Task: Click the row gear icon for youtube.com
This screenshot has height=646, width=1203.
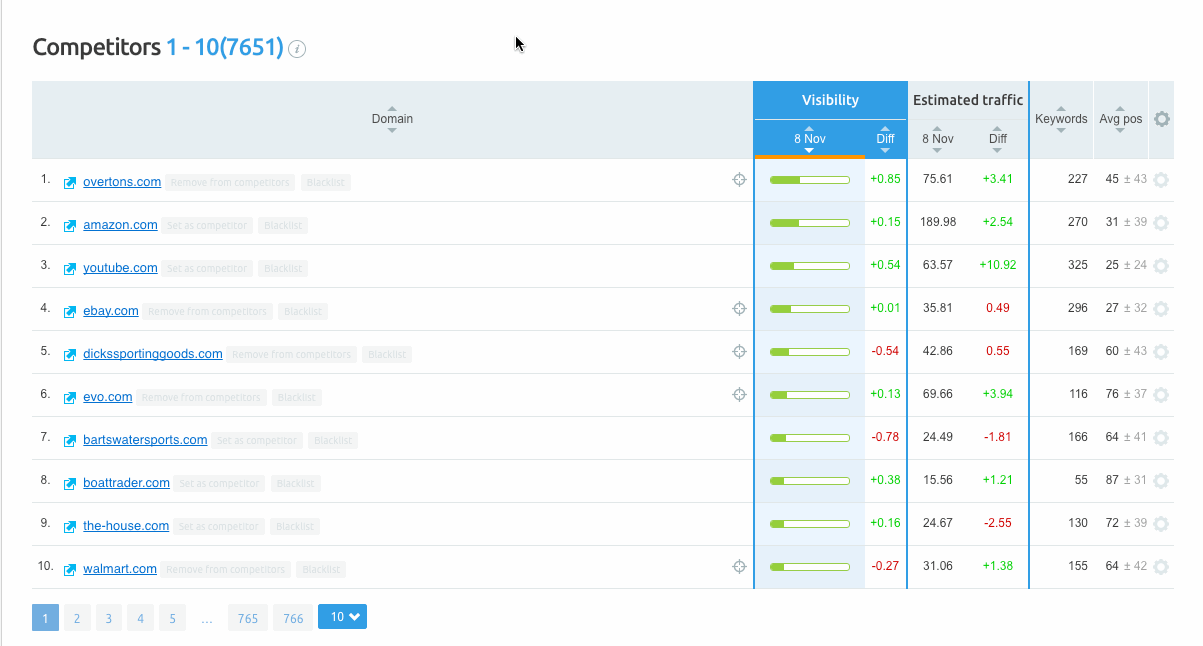Action: coord(1160,266)
